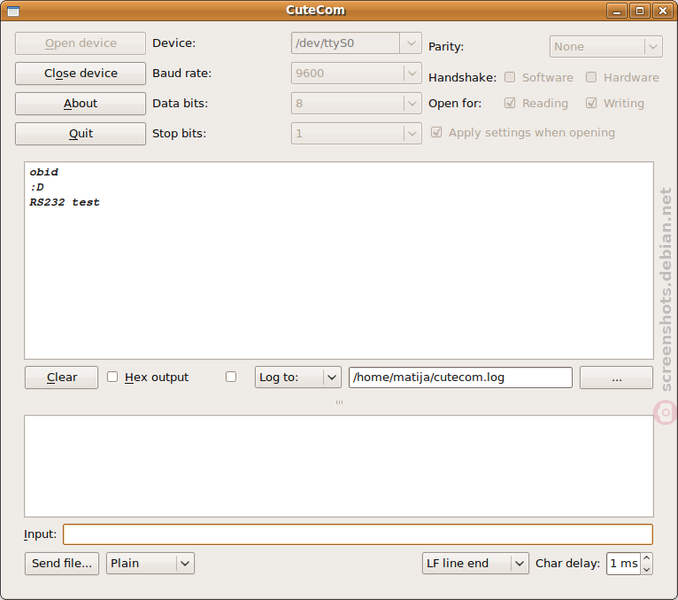Click the greyed Open device button
The image size is (678, 600).
(80, 43)
